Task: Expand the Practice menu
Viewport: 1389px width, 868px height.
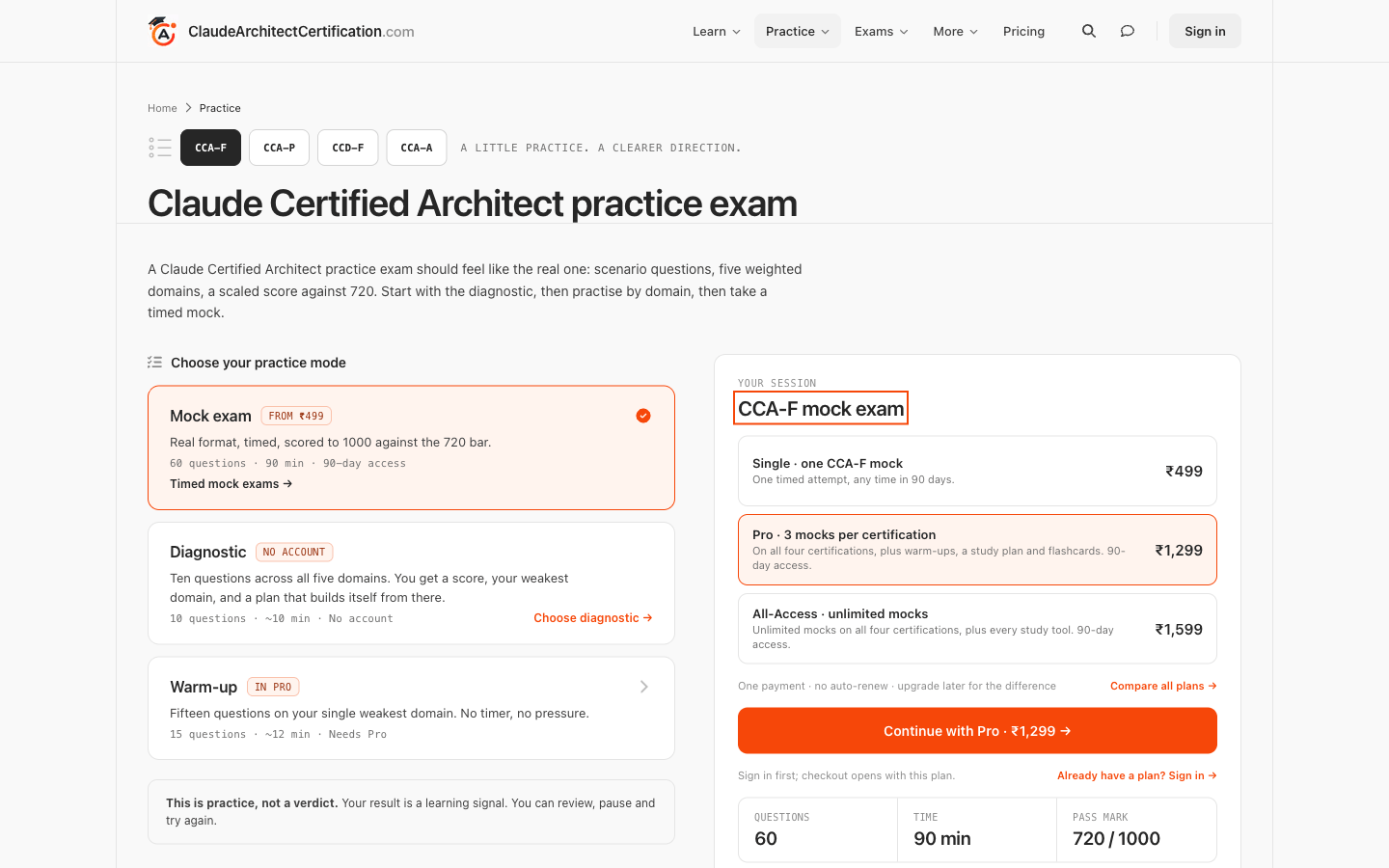Action: pyautogui.click(x=798, y=31)
